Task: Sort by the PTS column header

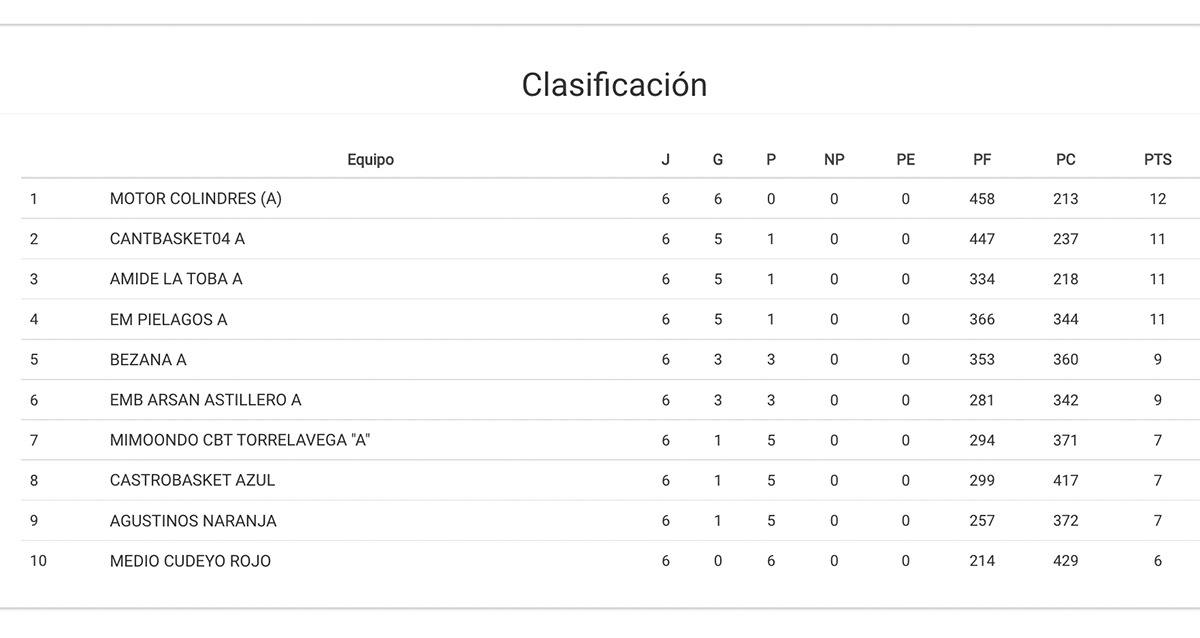Action: pyautogui.click(x=1157, y=160)
